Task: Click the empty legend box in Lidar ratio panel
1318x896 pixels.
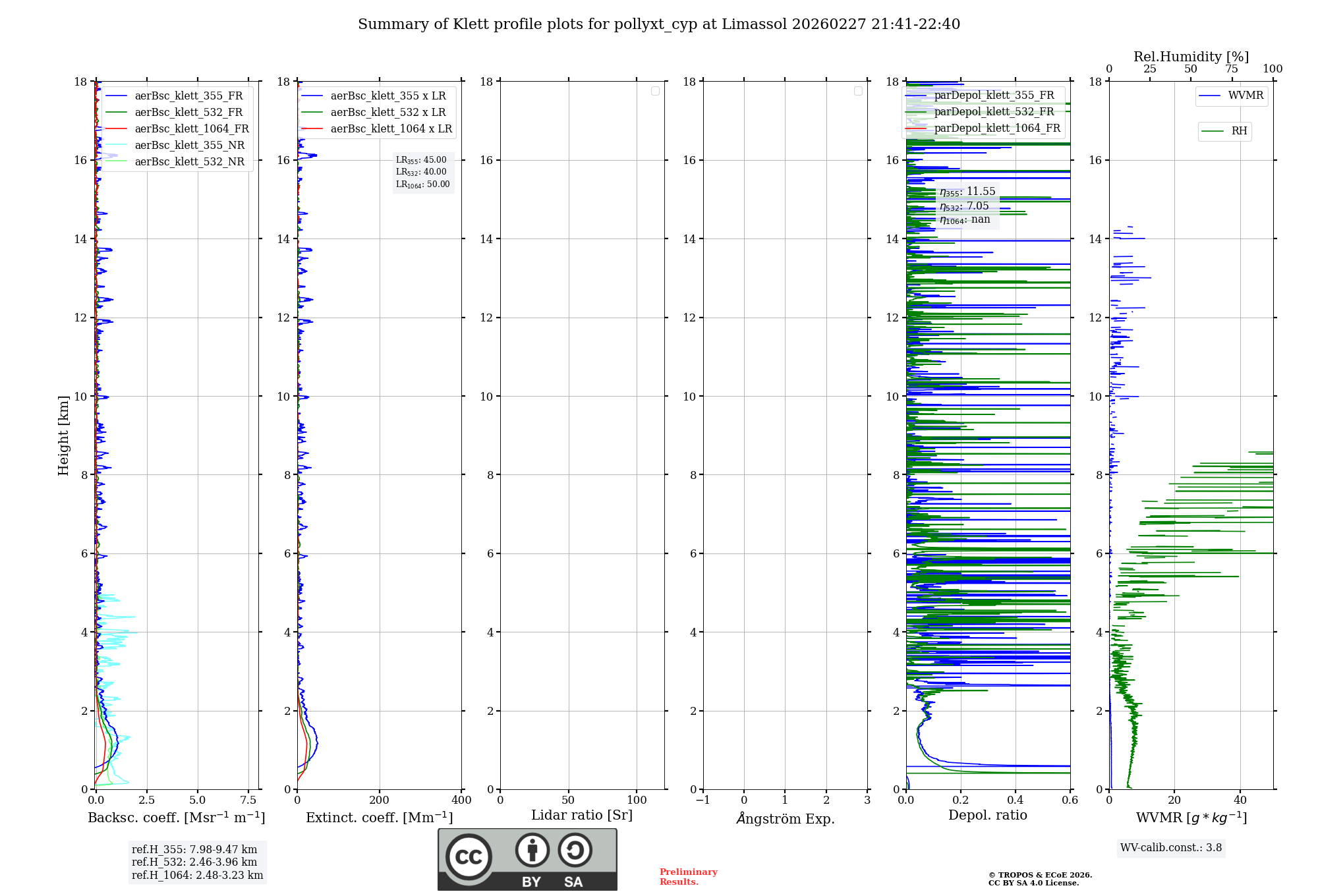Action: tap(655, 91)
